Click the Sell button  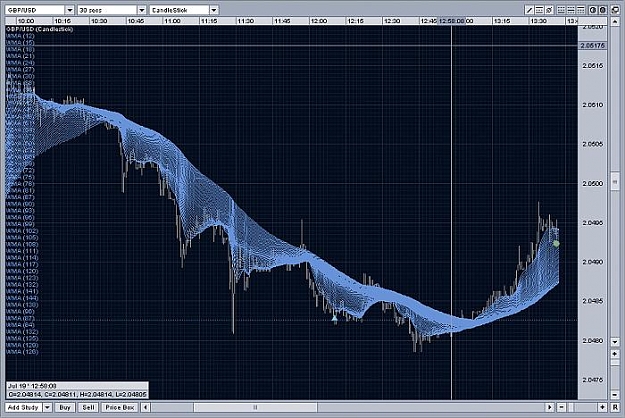[88, 407]
